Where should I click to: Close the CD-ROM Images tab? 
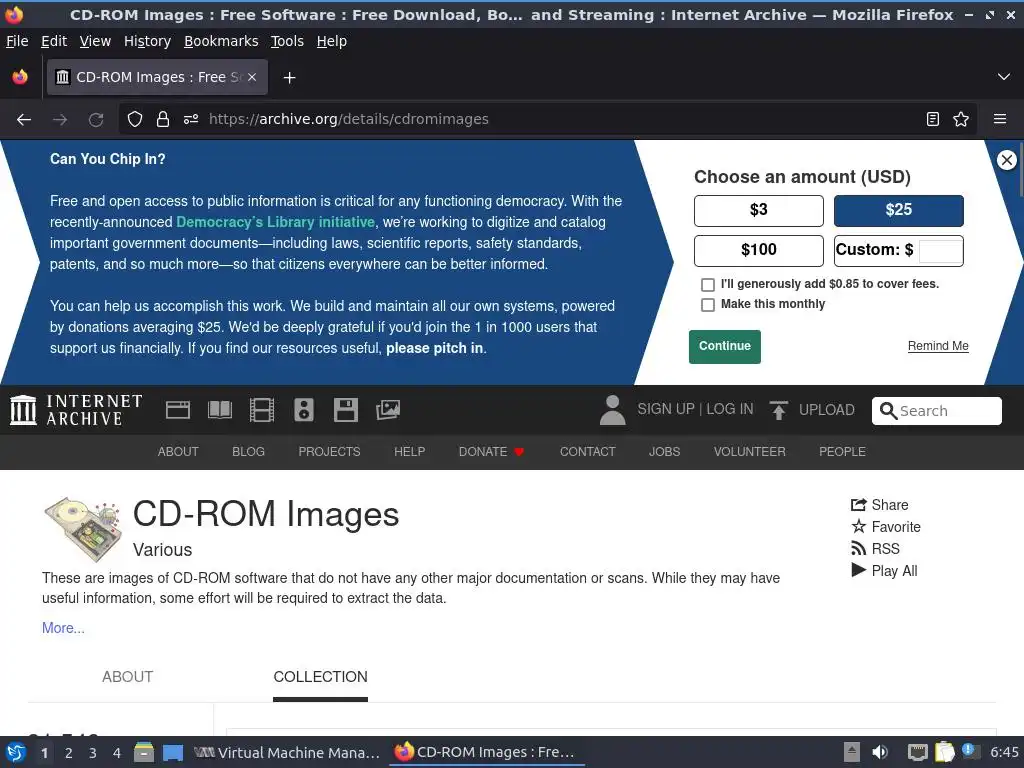point(252,77)
